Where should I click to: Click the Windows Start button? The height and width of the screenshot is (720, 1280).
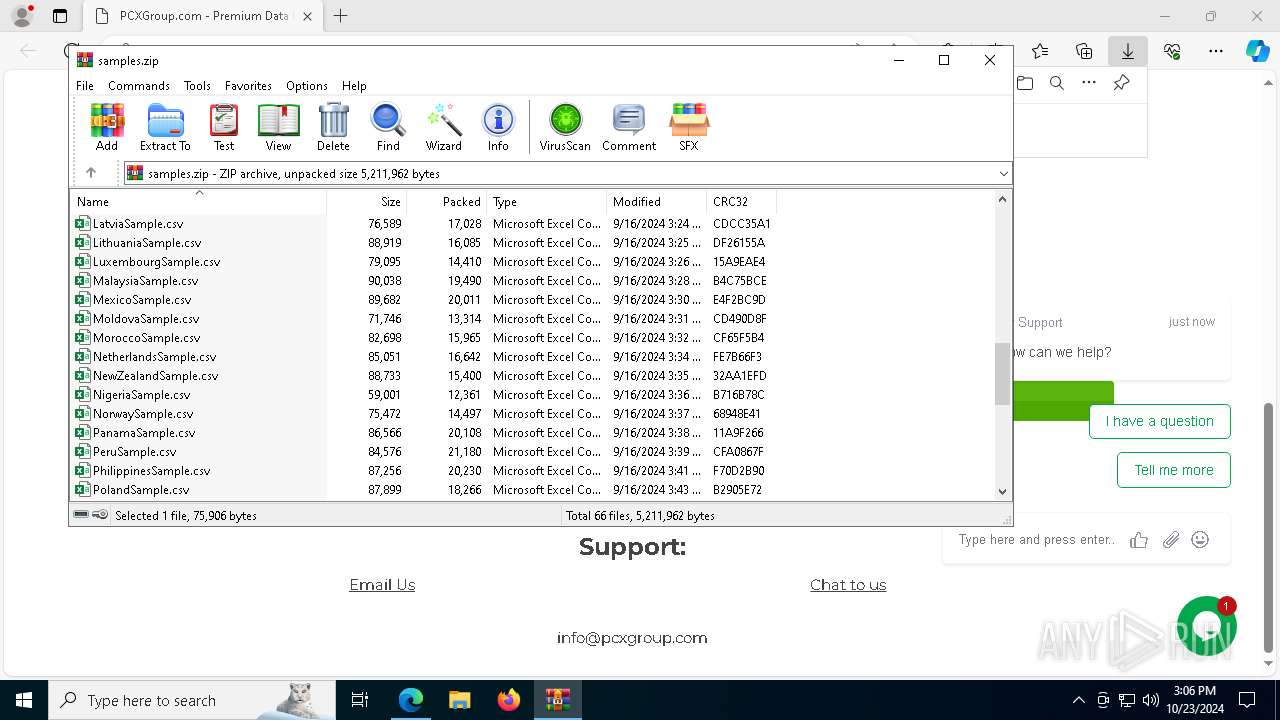[x=24, y=700]
